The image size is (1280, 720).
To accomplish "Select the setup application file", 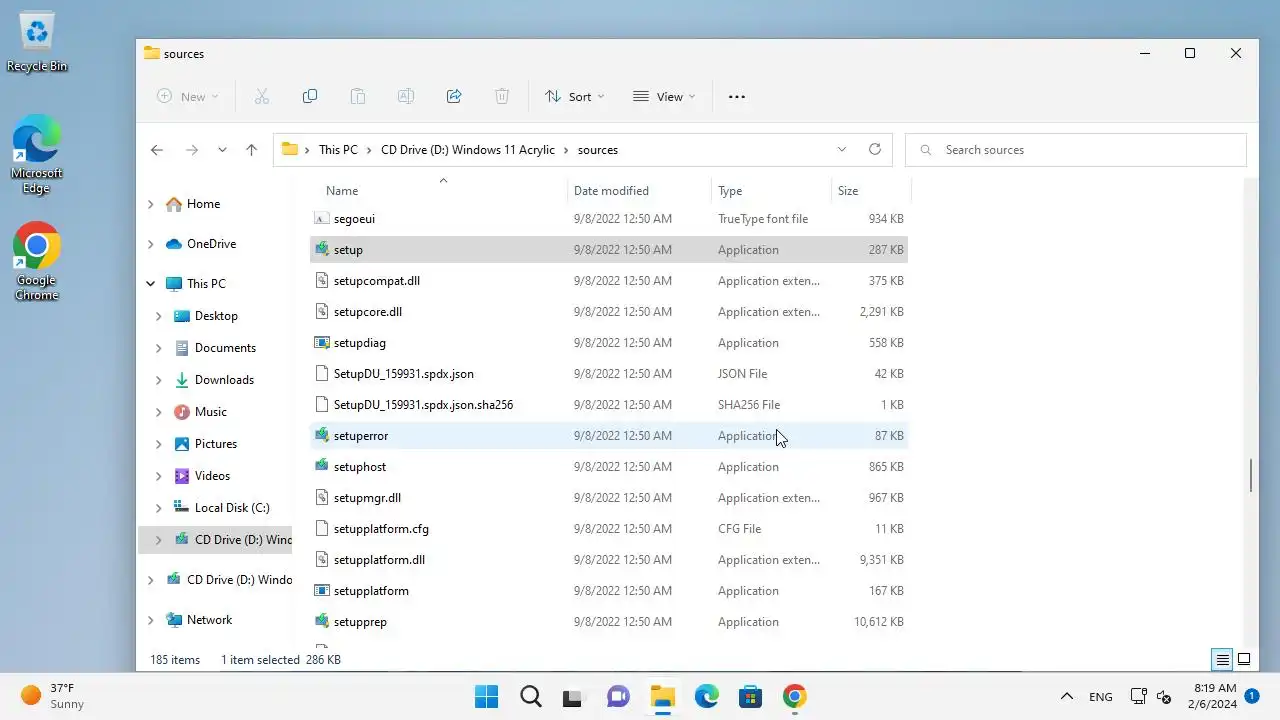I will (x=609, y=250).
